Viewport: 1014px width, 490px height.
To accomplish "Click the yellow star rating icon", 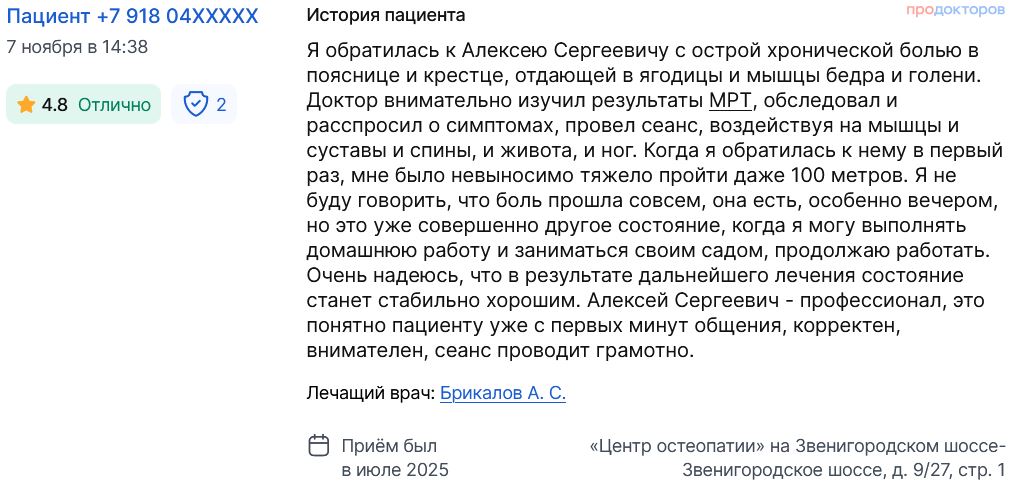I will click(26, 105).
